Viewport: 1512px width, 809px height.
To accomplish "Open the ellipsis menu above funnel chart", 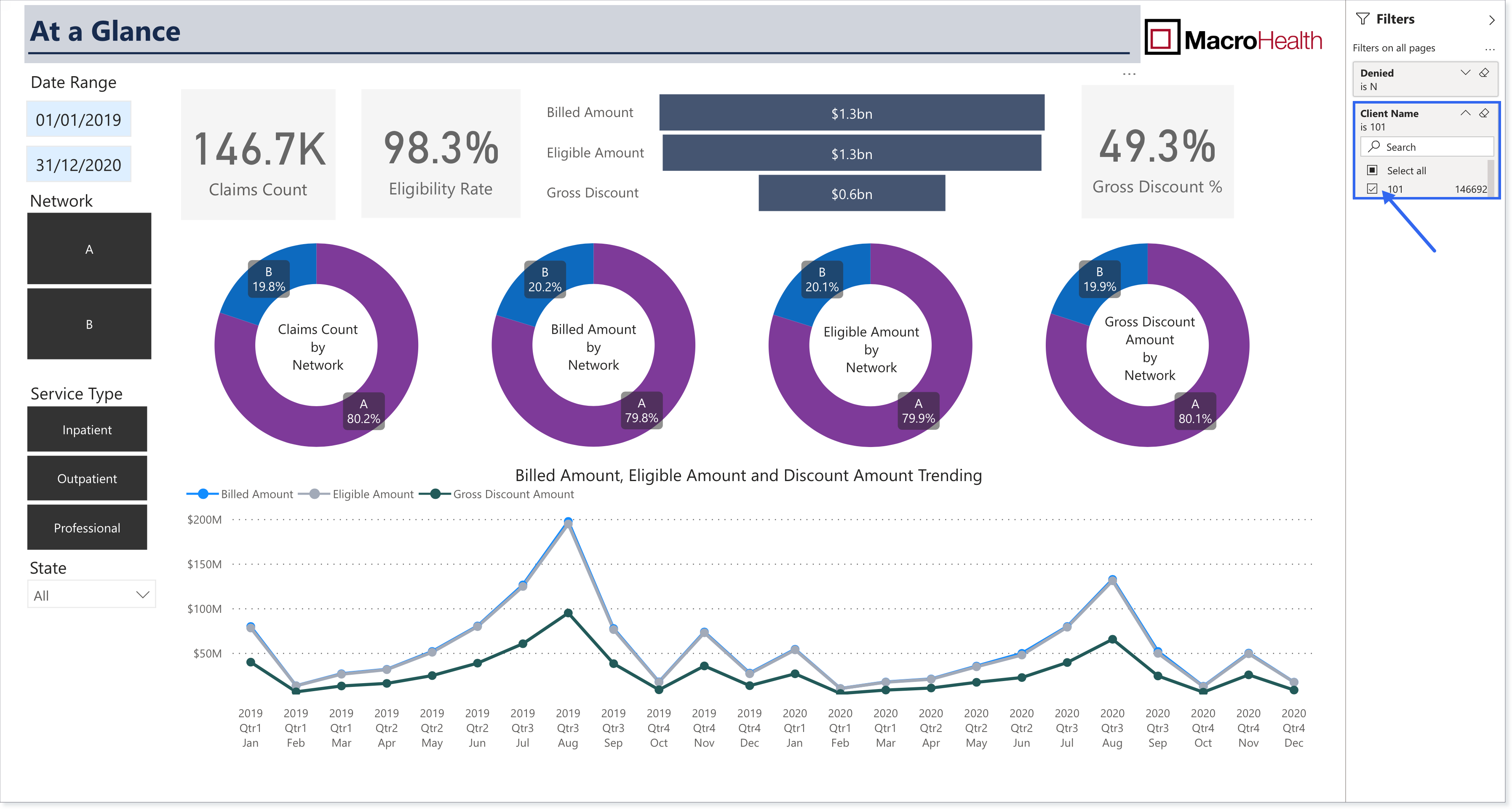I will click(x=1129, y=74).
